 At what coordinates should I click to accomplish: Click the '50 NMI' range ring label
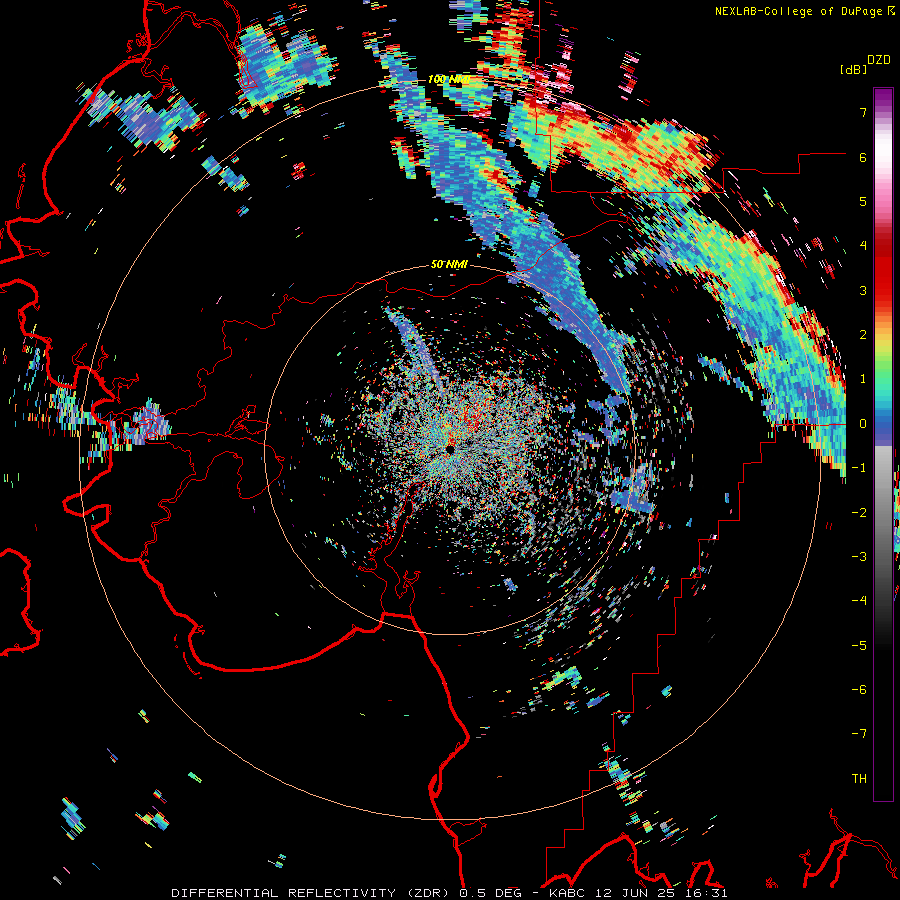point(449,265)
